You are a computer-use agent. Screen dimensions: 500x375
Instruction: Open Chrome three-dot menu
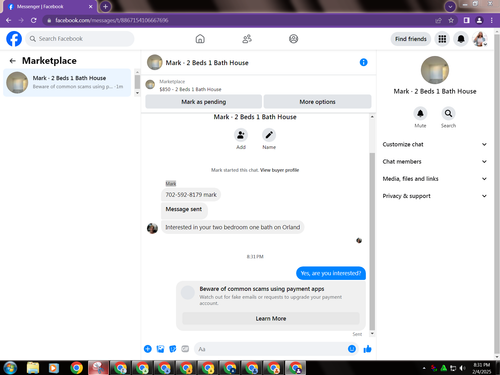point(492,20)
